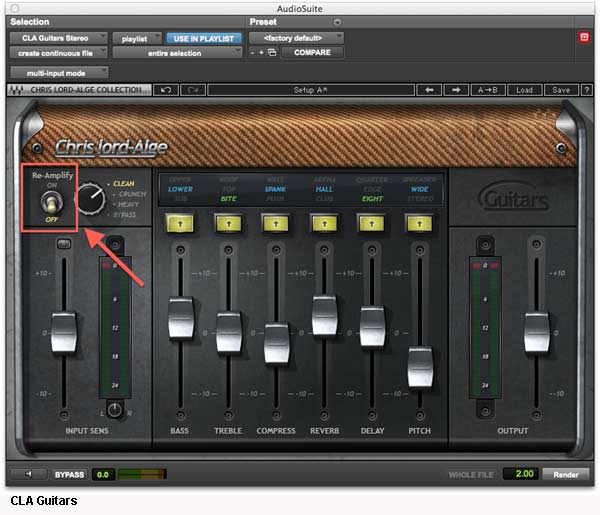Click the input meter clip LED
600x515 pixels.
tap(106, 265)
